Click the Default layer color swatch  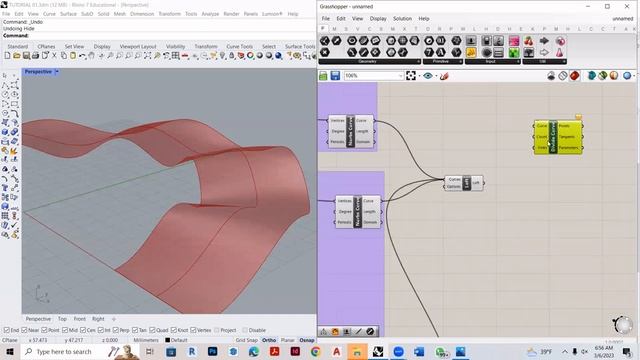(167, 340)
